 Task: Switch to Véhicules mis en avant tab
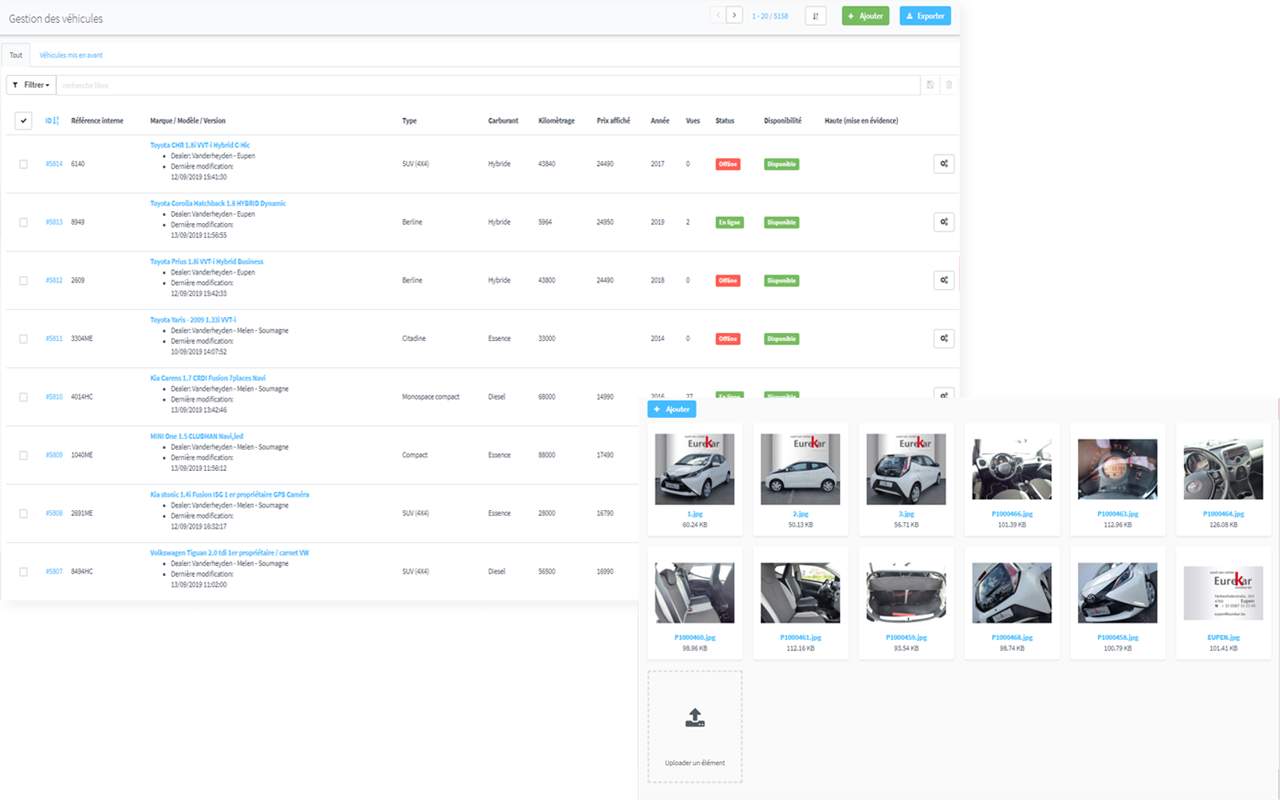point(71,55)
